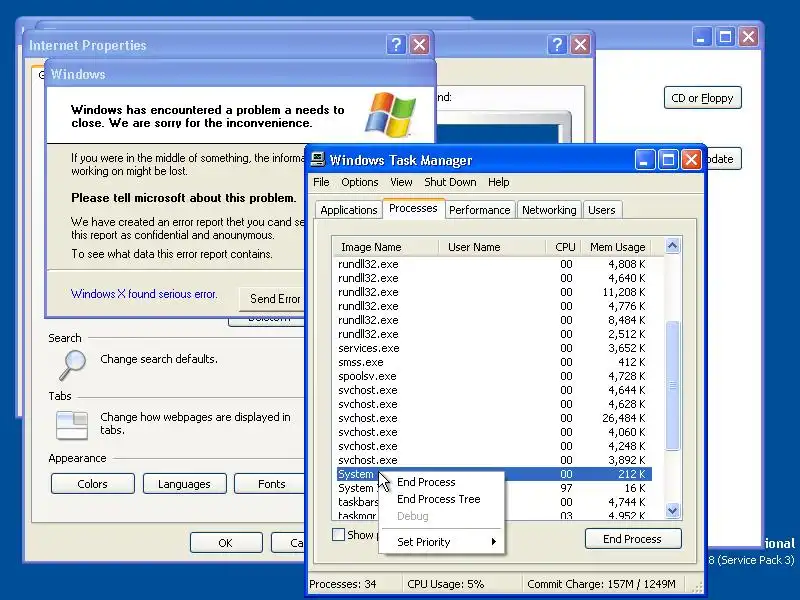800x600 pixels.
Task: Close the Internet Properties dialog
Action: [419, 45]
